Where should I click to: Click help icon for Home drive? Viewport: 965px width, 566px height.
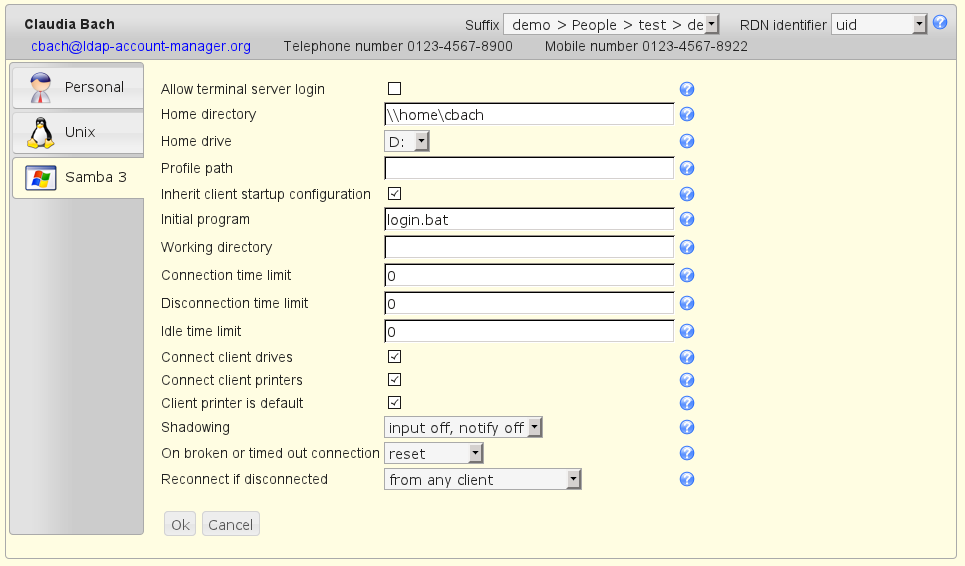click(687, 142)
